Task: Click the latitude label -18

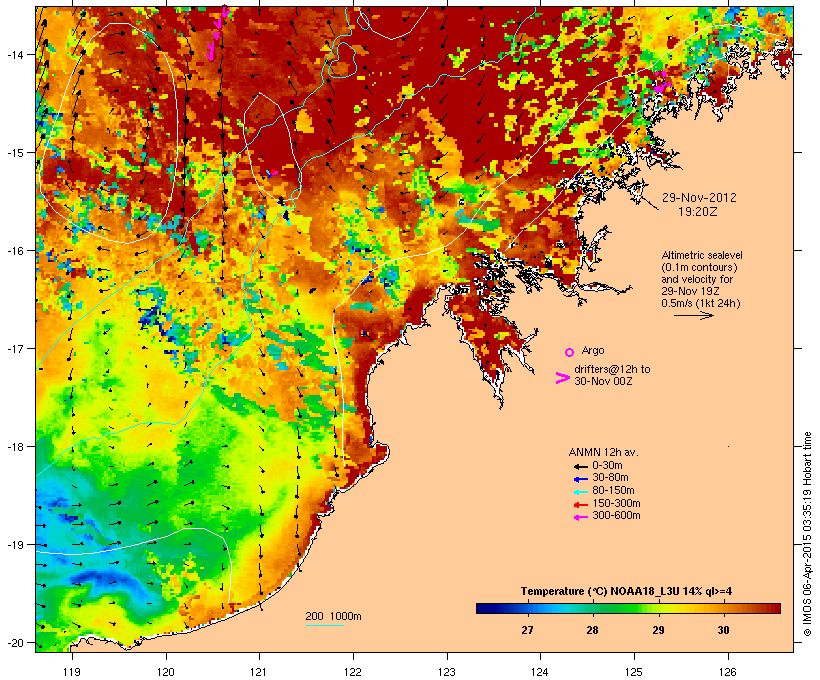Action: tap(15, 447)
